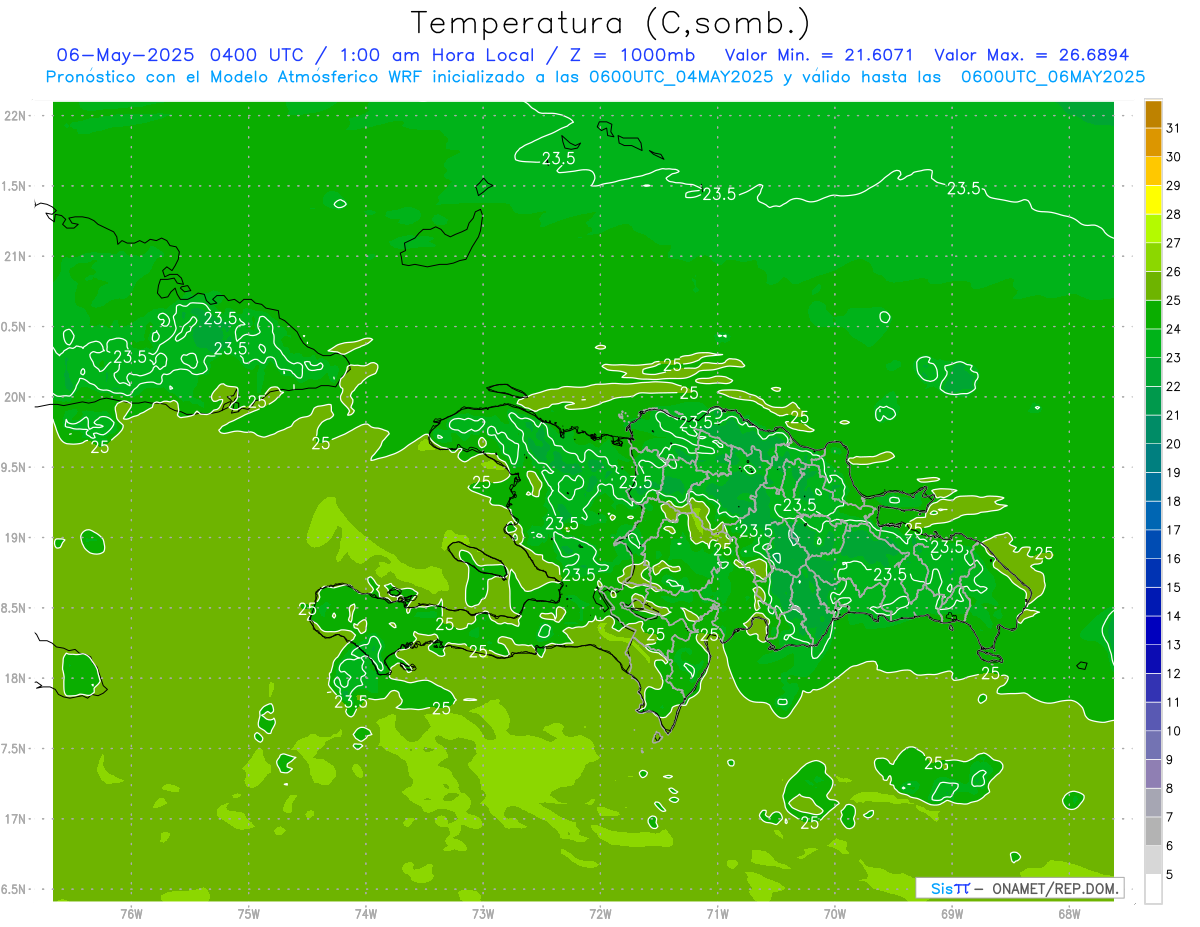Viewport: 1200px width, 927px height.
Task: Click the '72W' longitude axis label
Action: (600, 913)
